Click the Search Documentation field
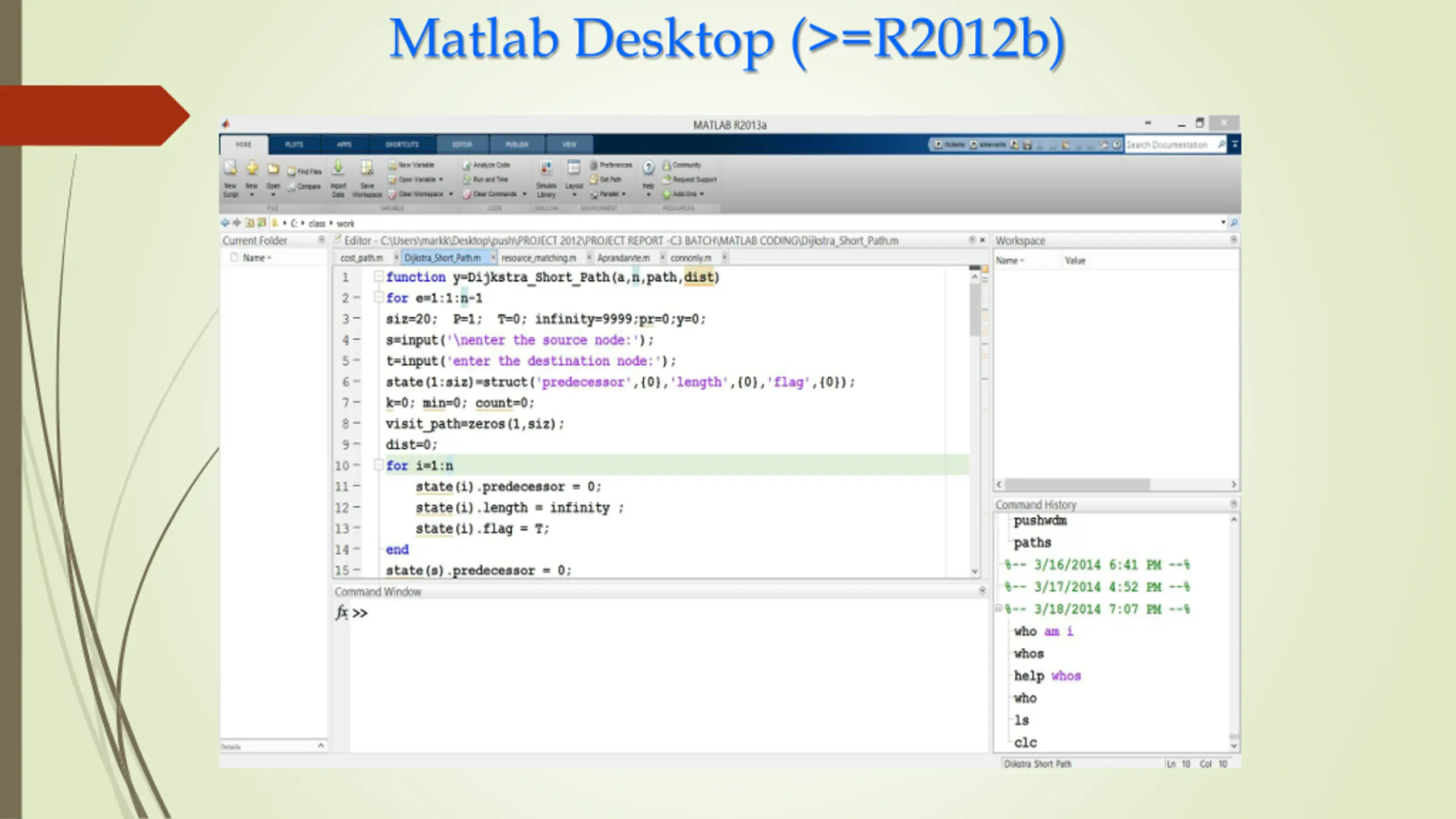Screen dimensions: 1456x819 pos(1167,145)
